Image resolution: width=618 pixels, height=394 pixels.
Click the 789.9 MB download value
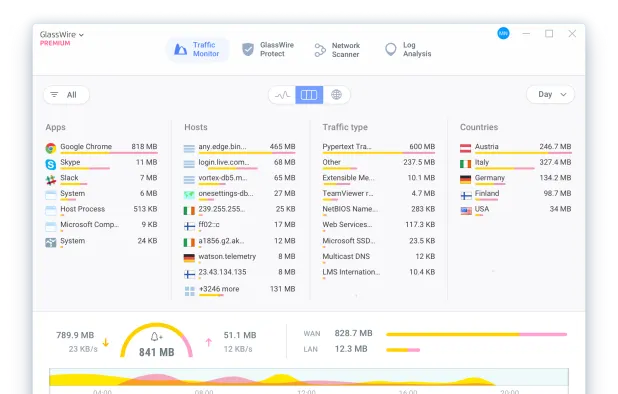(75, 335)
